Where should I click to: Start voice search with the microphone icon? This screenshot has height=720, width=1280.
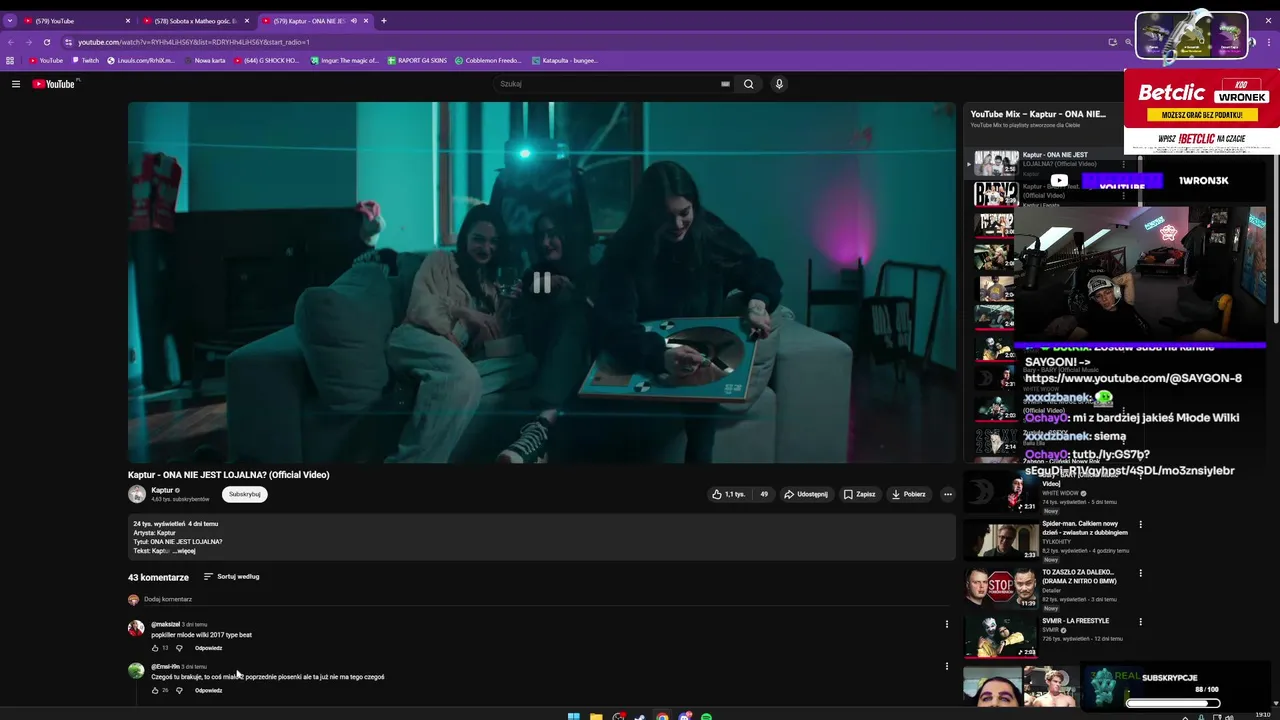pos(779,84)
